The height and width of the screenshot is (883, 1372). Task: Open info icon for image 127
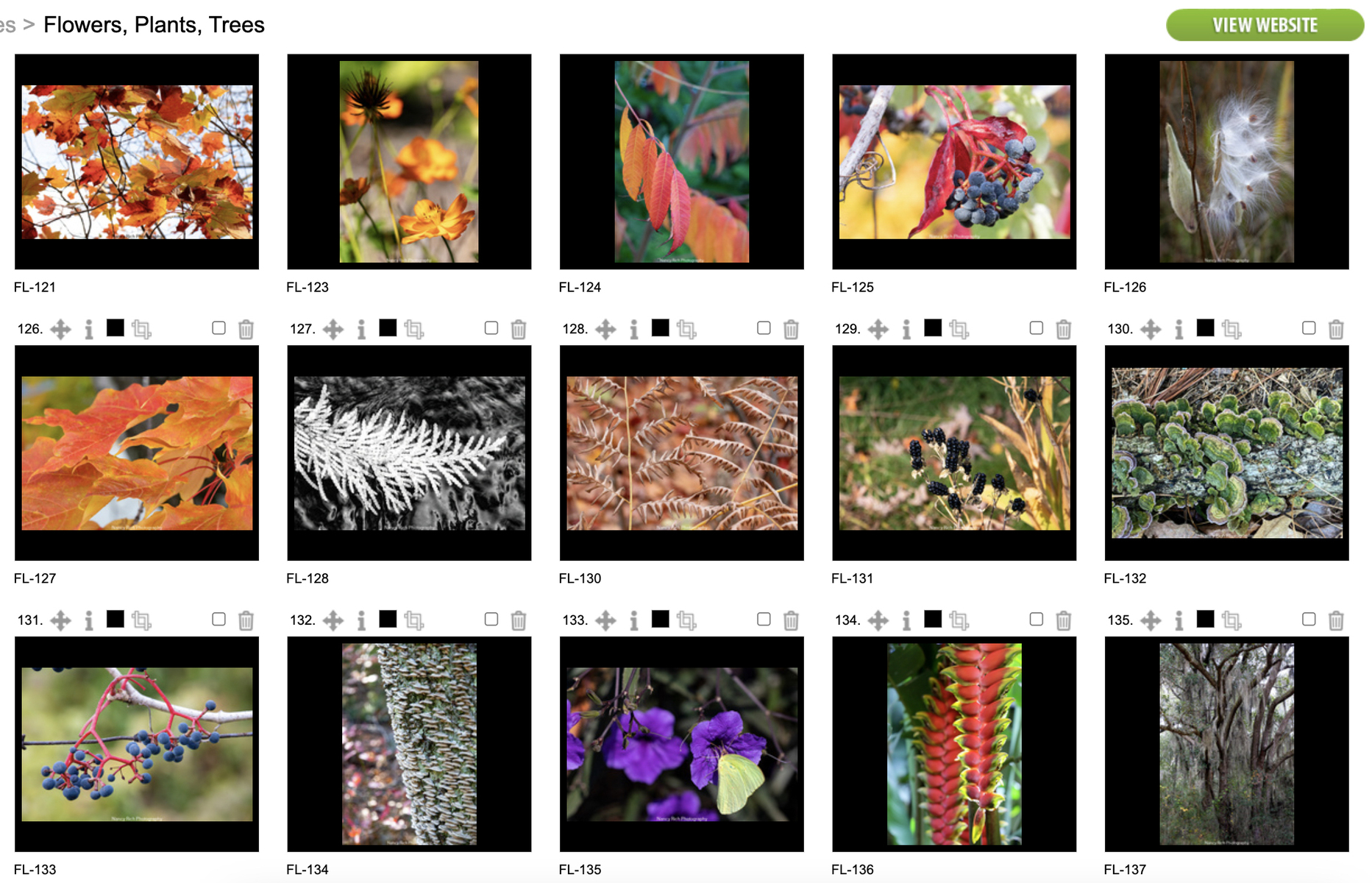pyautogui.click(x=361, y=329)
